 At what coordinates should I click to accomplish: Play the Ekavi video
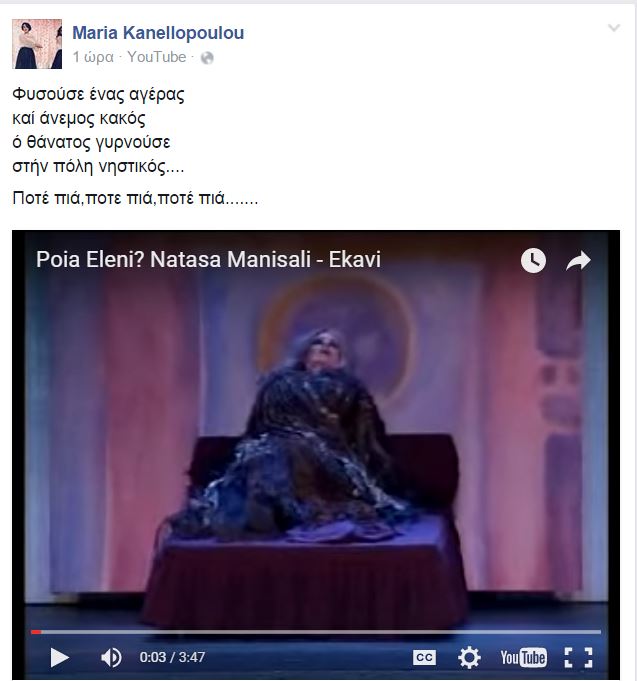pyautogui.click(x=59, y=657)
